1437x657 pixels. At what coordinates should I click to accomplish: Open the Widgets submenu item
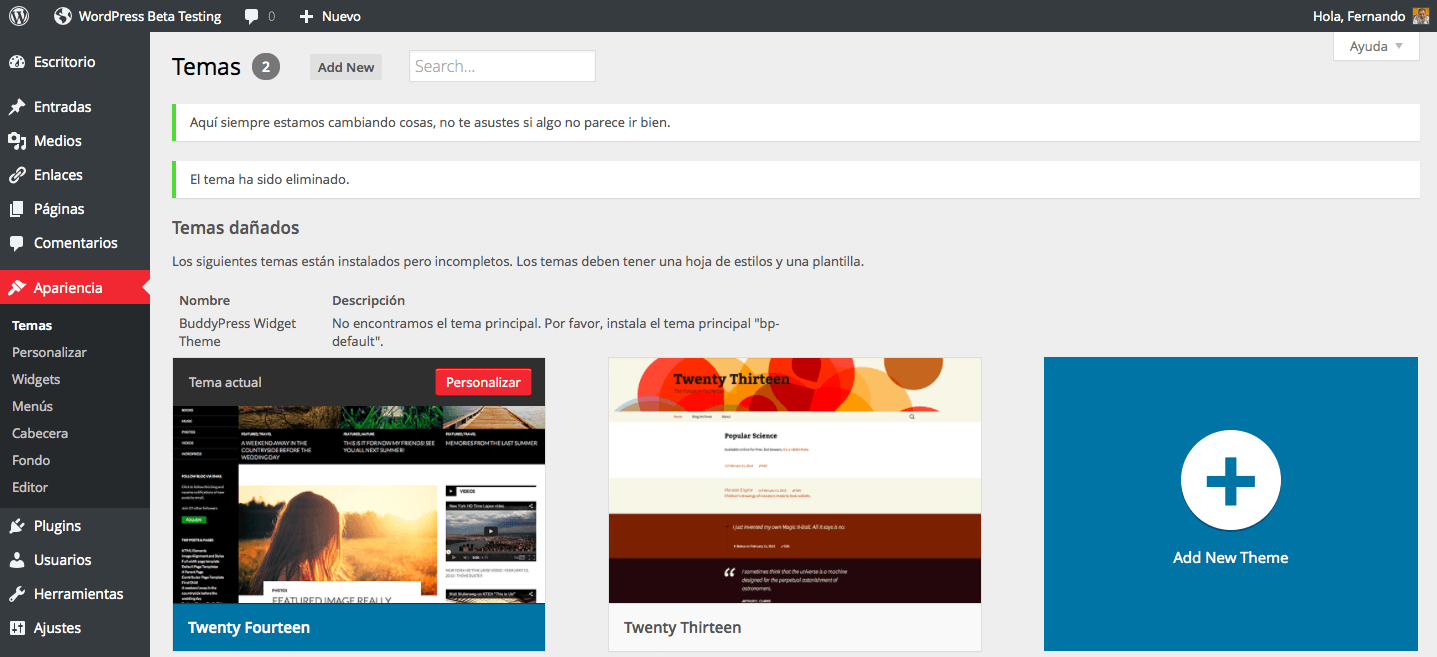click(36, 379)
